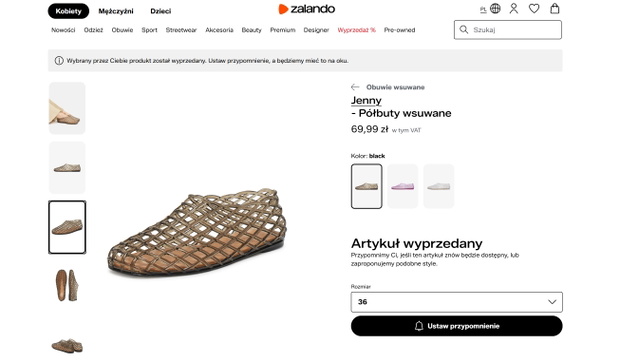The height and width of the screenshot is (363, 620).
Task: Switch to the Dzieci category
Action: 161,11
